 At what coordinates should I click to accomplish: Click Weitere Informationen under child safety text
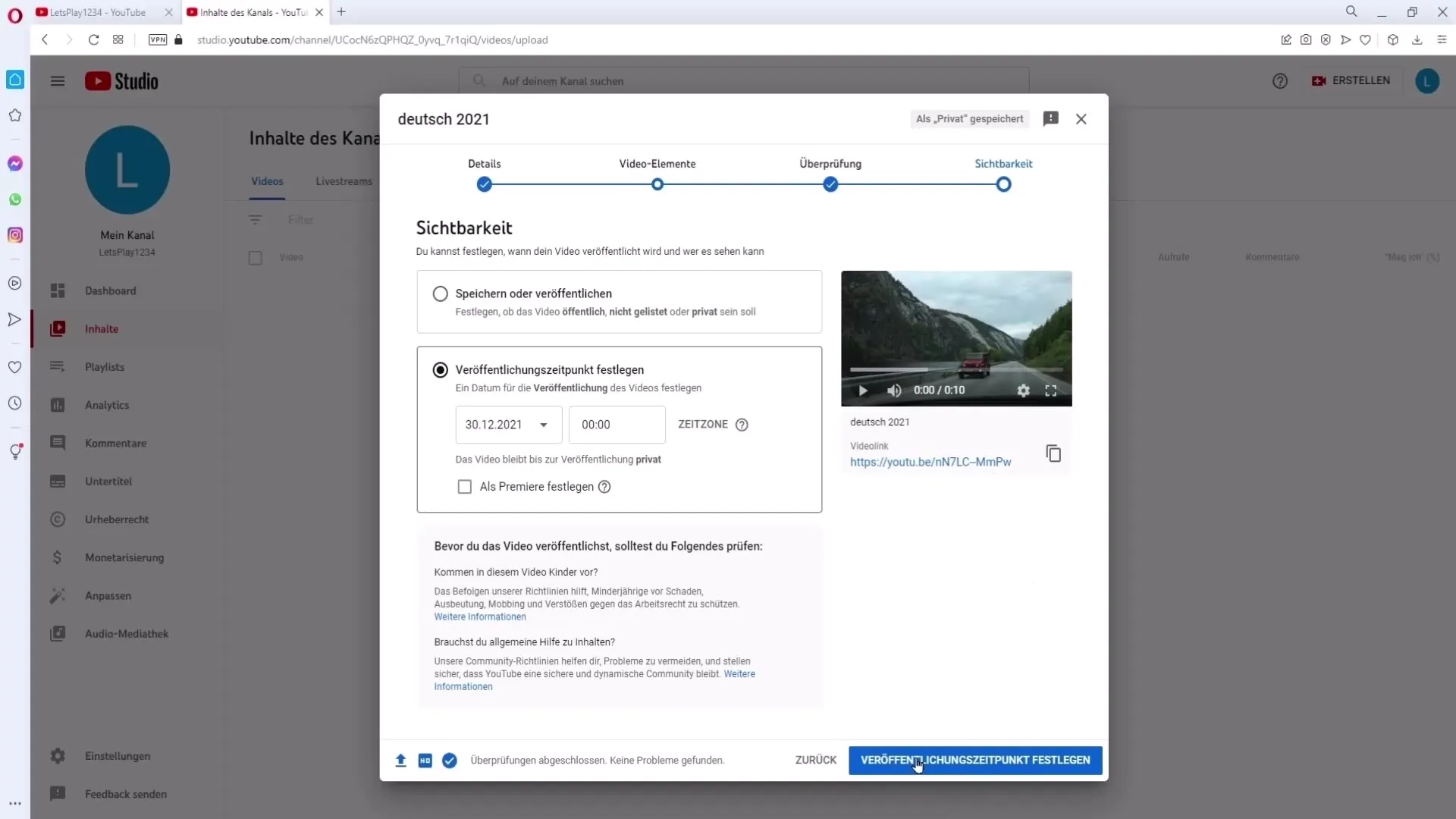point(480,617)
